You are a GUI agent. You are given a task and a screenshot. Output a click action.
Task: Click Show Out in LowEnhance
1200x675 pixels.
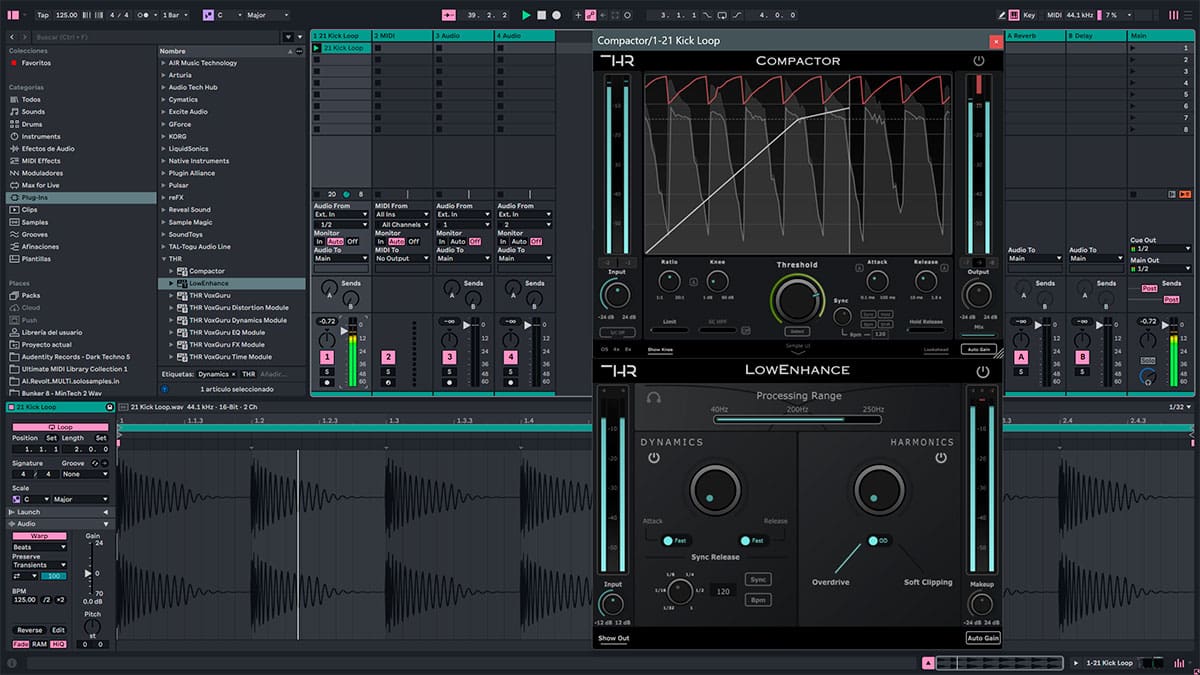click(x=613, y=638)
